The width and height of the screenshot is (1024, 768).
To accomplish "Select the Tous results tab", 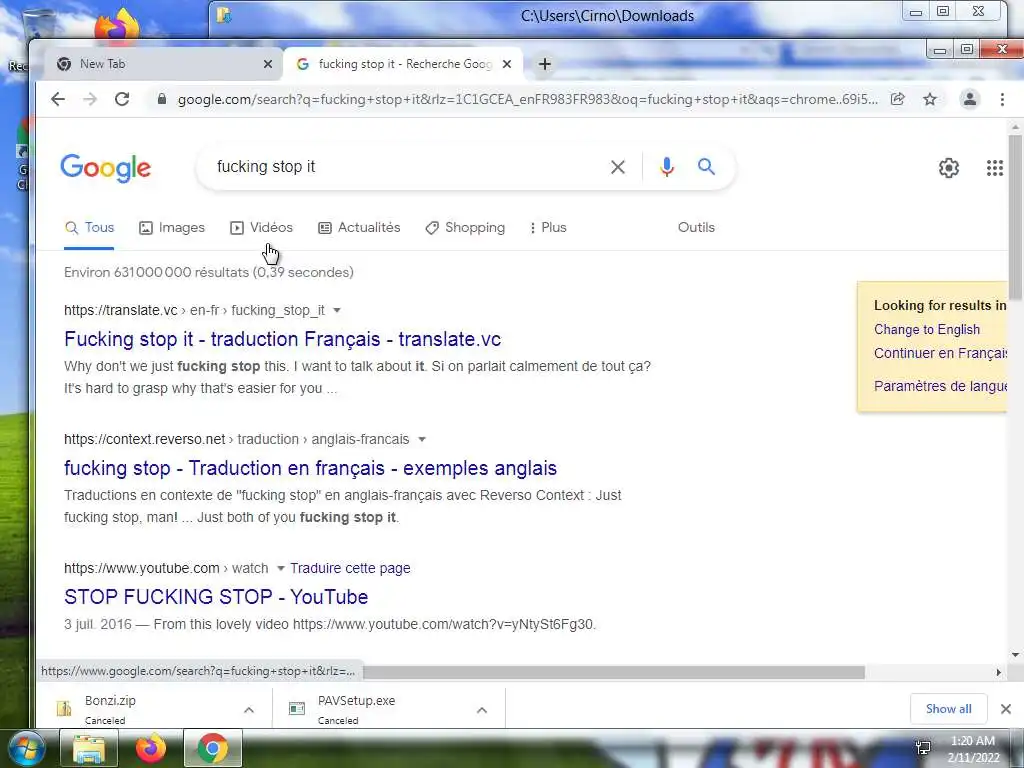I will click(x=89, y=227).
